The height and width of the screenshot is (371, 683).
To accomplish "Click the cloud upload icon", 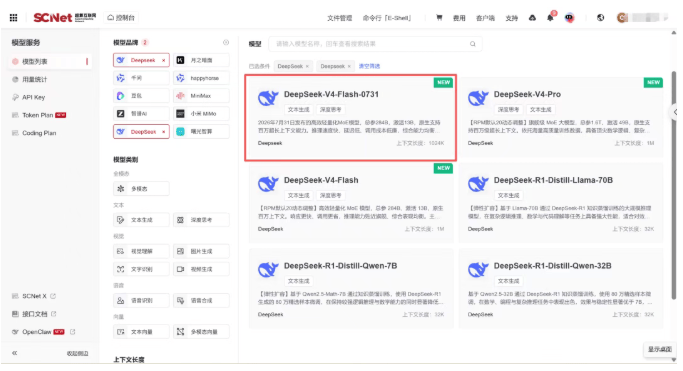I will click(532, 18).
